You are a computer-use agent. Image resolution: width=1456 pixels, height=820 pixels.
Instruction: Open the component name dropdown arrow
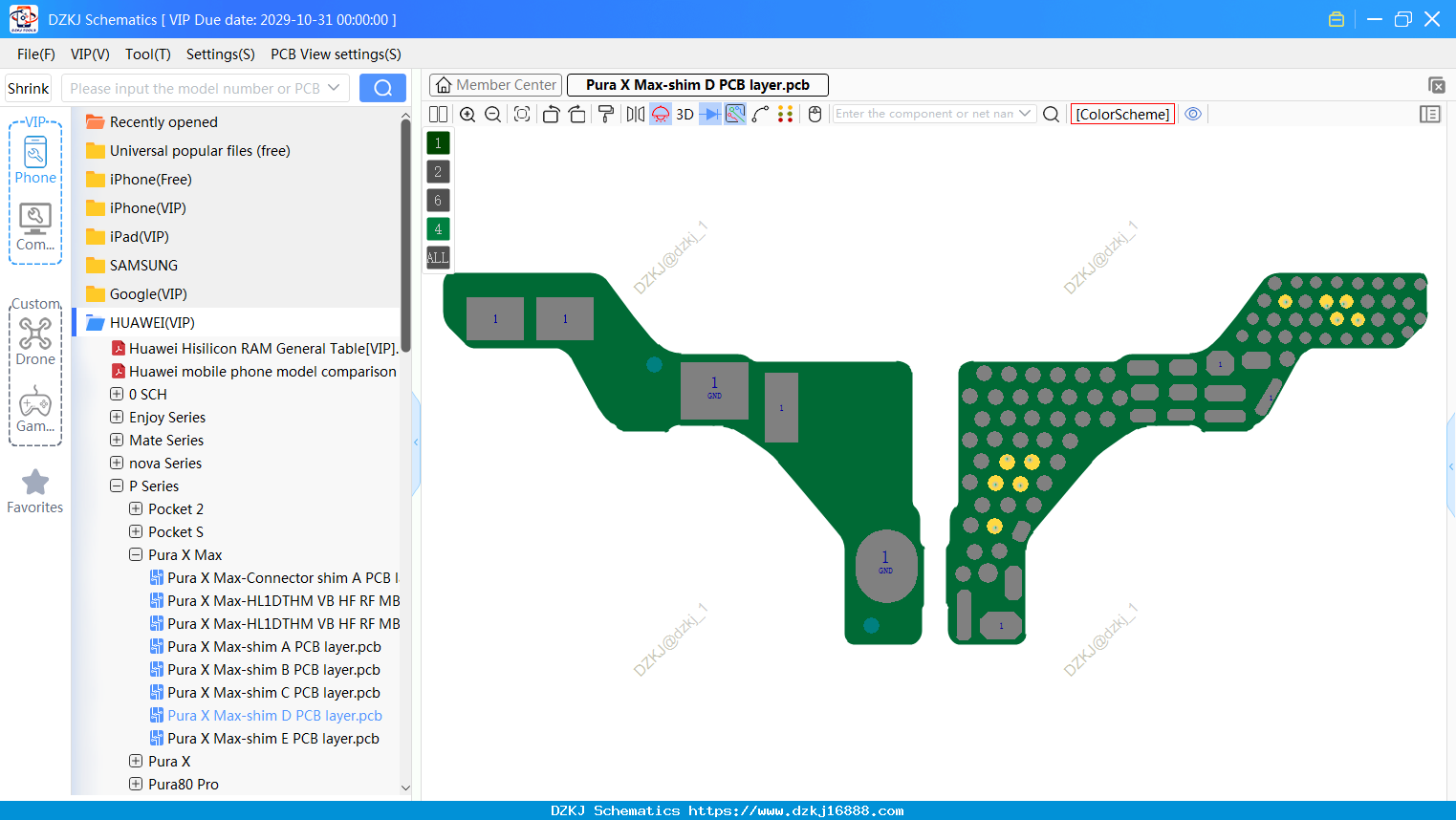[1026, 114]
